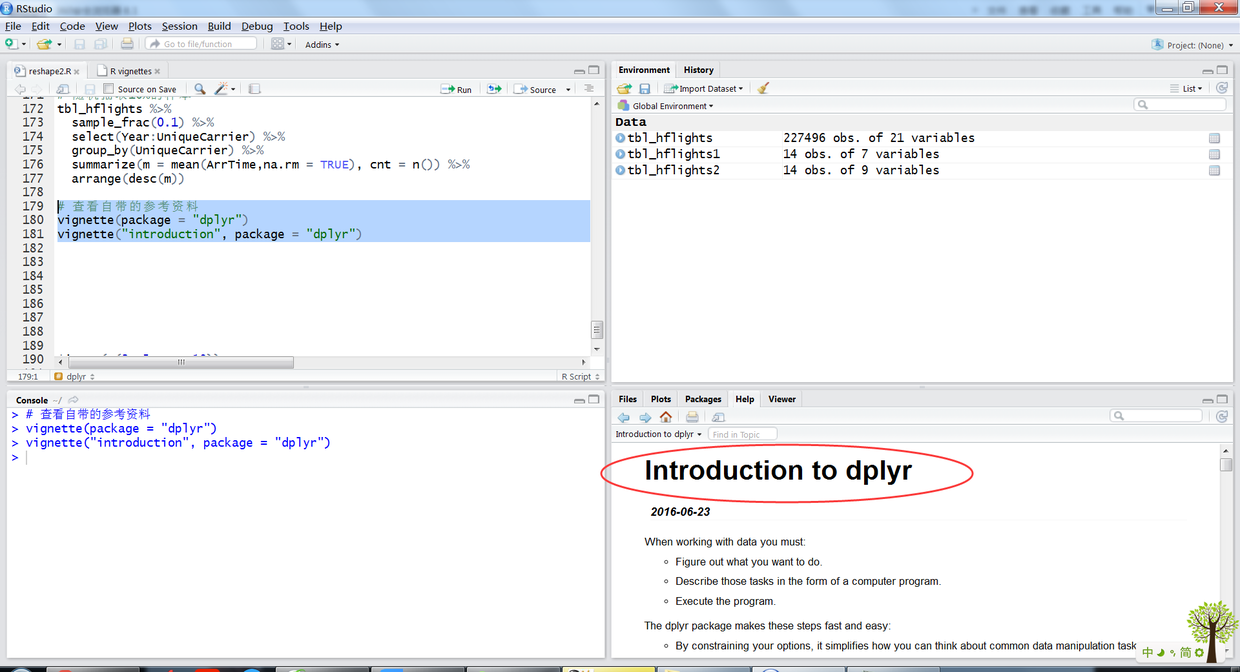Click the document outline icon in editor

[x=589, y=89]
